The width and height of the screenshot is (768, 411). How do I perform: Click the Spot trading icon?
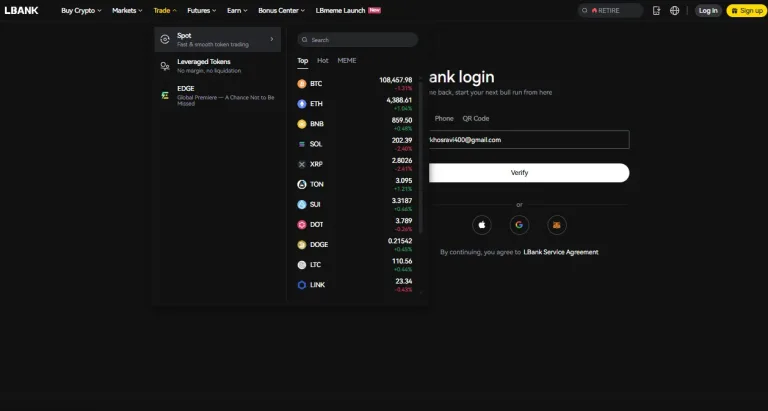point(165,39)
